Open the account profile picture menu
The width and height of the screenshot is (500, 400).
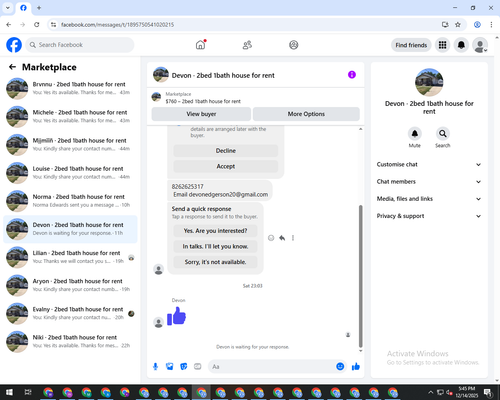[x=480, y=45]
